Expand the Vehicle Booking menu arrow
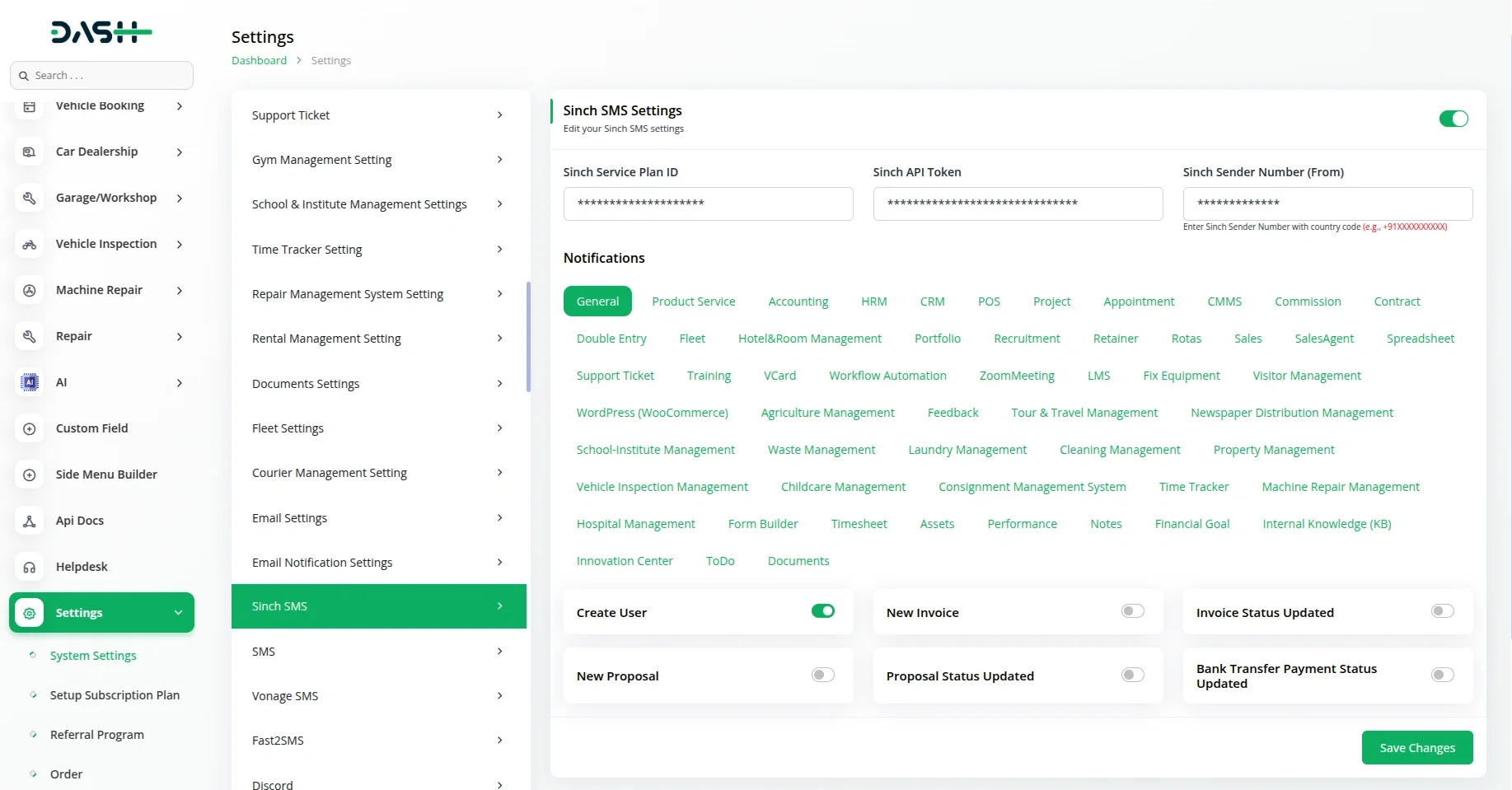1512x790 pixels. click(179, 105)
